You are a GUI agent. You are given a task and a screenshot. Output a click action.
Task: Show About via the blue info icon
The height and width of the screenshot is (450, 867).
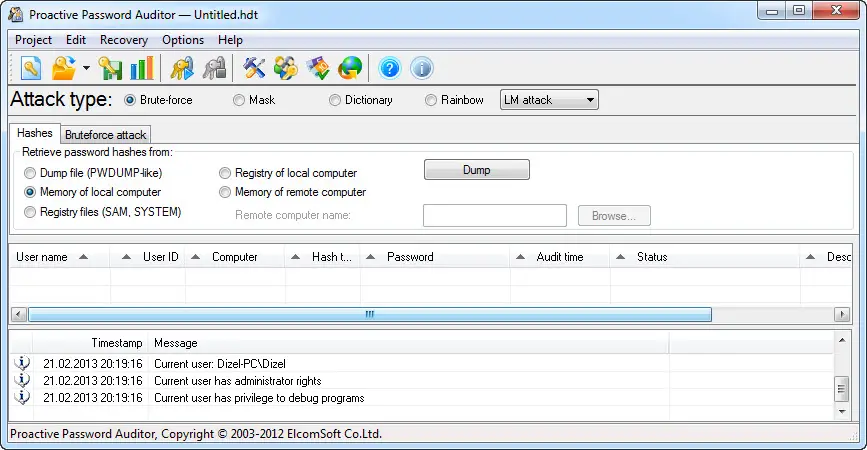422,69
